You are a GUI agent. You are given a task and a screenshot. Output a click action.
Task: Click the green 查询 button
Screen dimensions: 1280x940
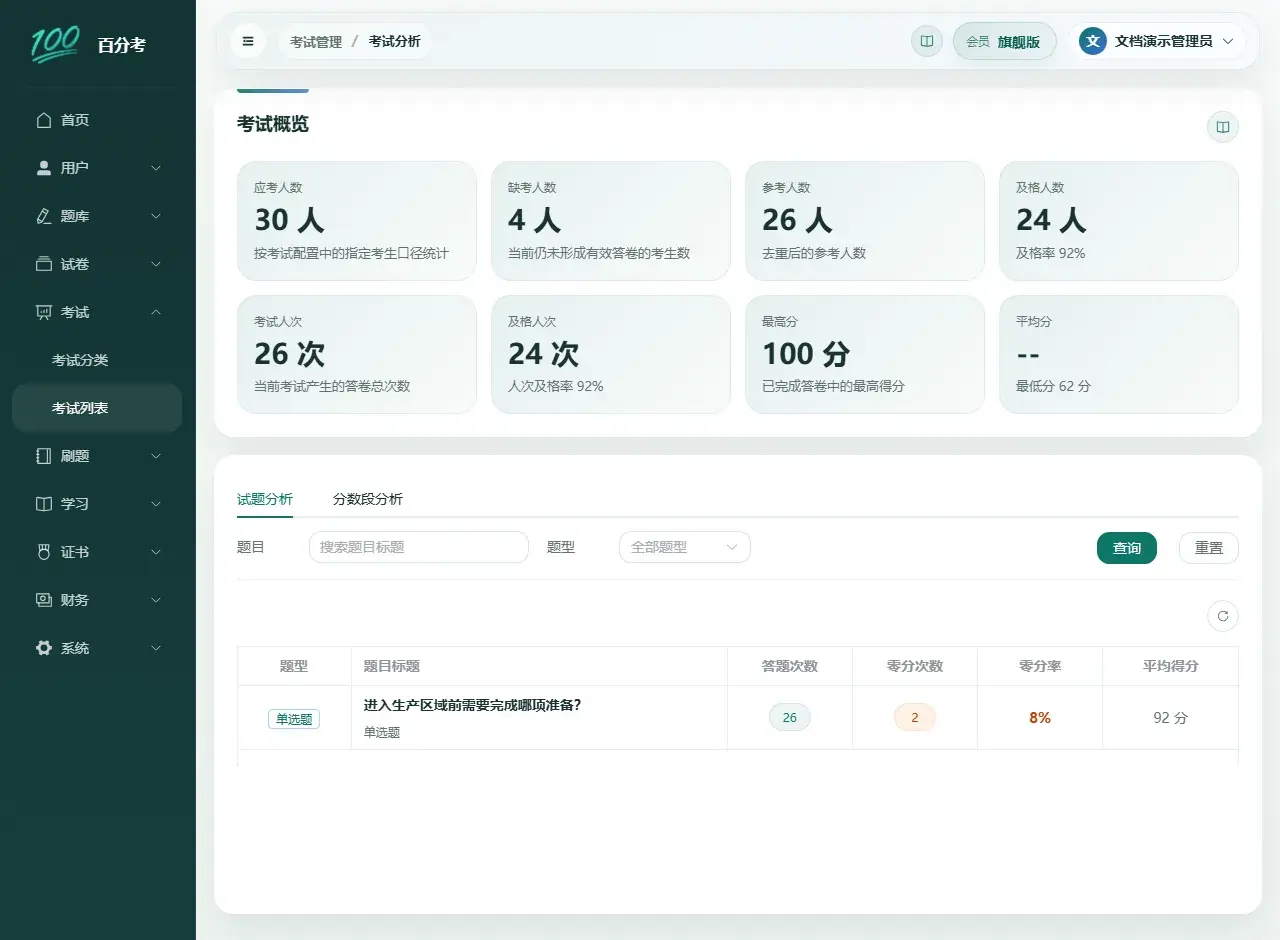click(x=1127, y=548)
